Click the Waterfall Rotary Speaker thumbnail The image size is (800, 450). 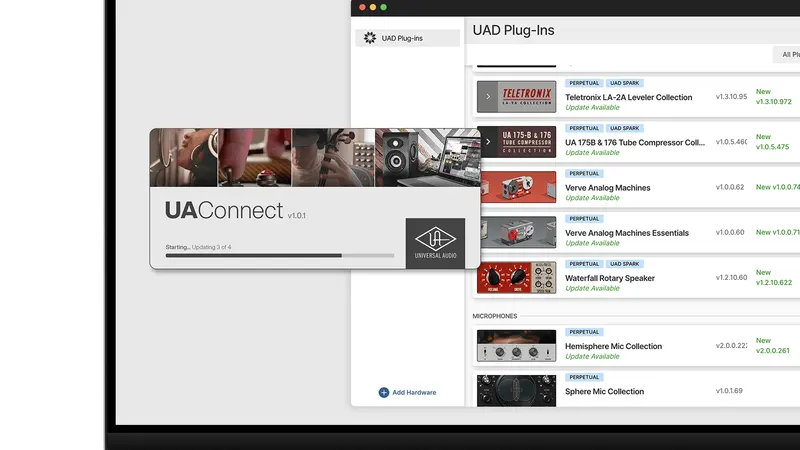pos(516,278)
